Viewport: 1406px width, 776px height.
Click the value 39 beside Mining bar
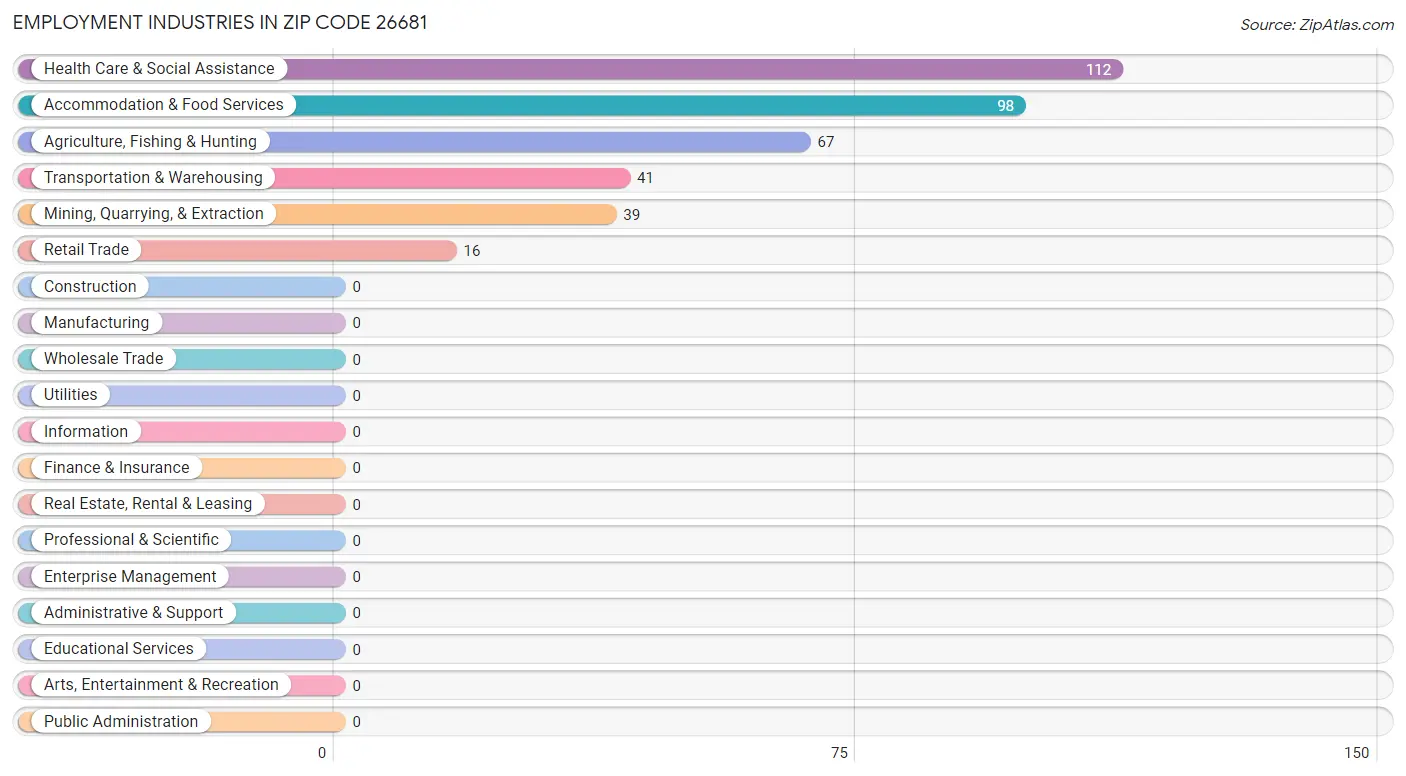631,215
